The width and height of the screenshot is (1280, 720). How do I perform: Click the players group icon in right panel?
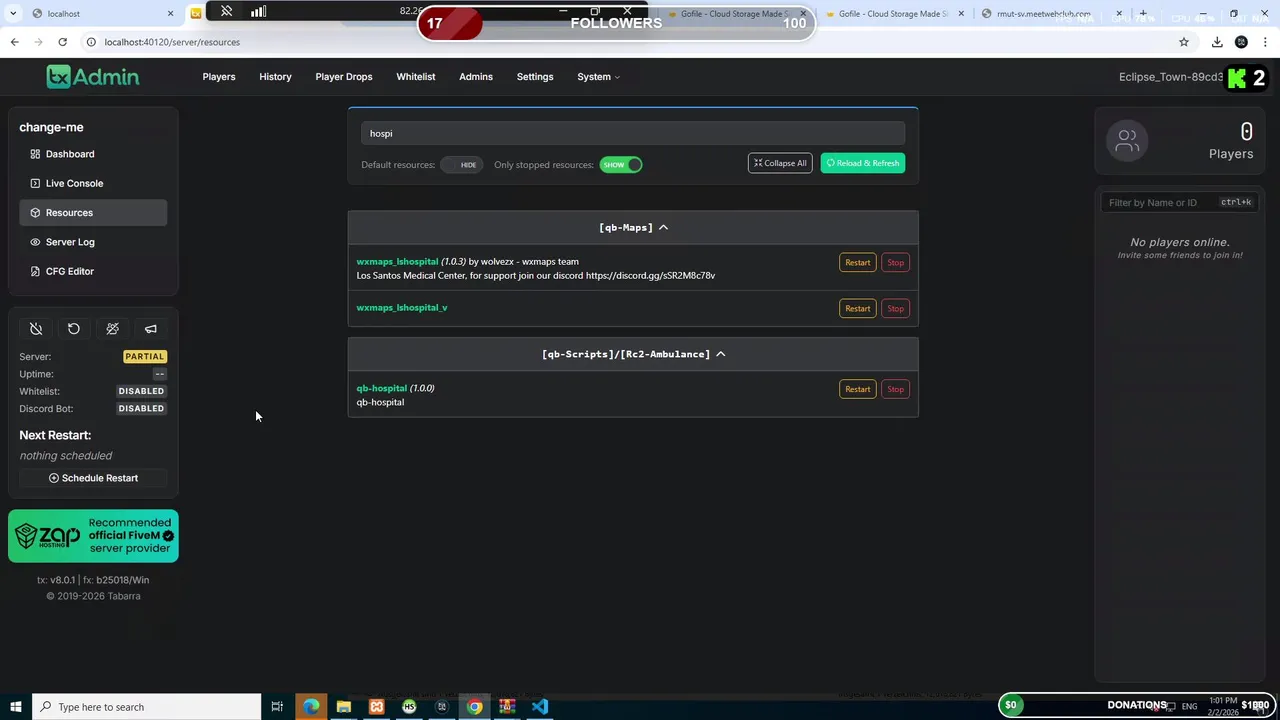point(1127,141)
